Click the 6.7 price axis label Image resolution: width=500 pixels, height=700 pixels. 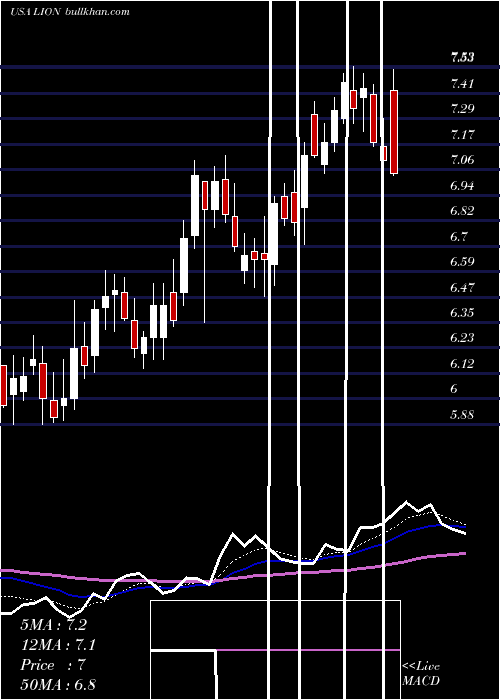tap(459, 236)
